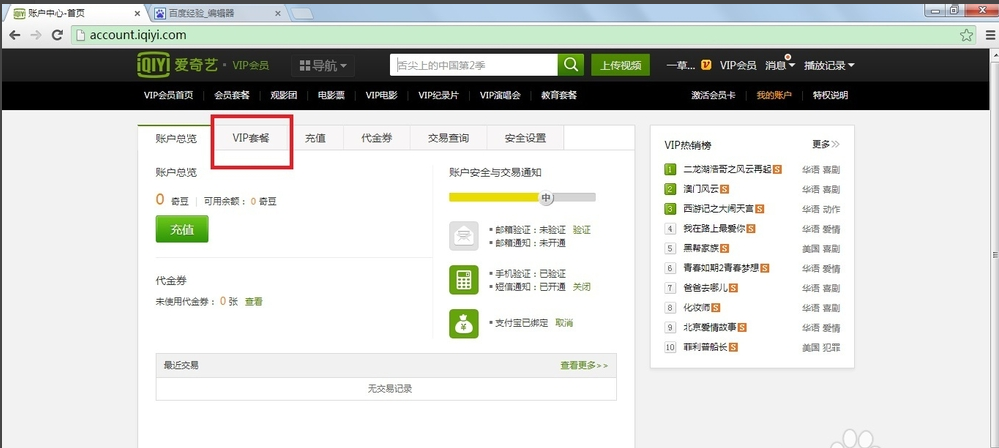Click 验证 link for email verification

pos(582,230)
